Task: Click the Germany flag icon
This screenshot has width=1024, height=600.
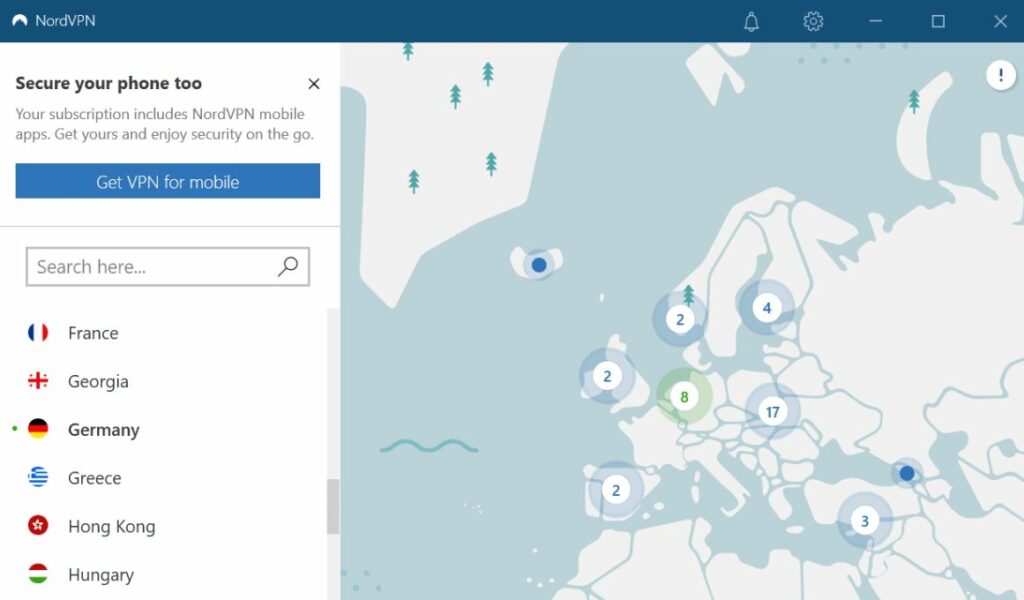Action: pos(38,429)
